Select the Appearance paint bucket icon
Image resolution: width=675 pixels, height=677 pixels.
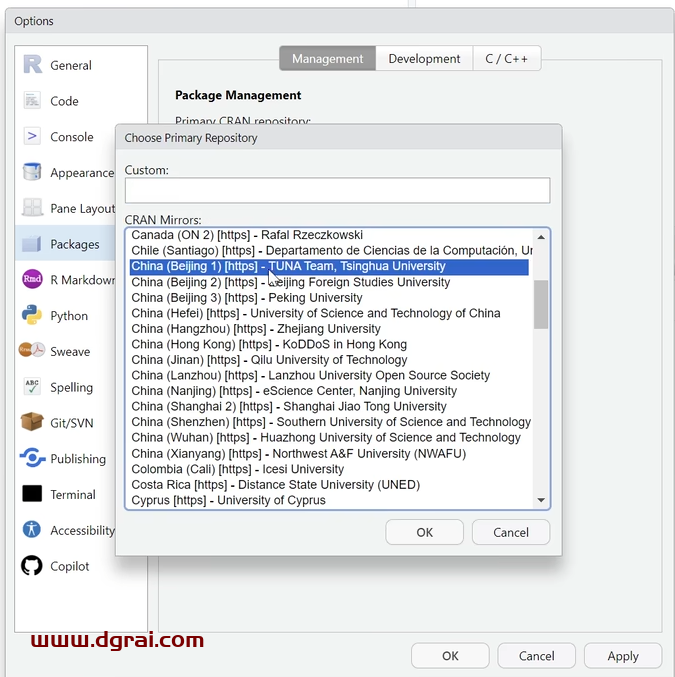coord(32,172)
